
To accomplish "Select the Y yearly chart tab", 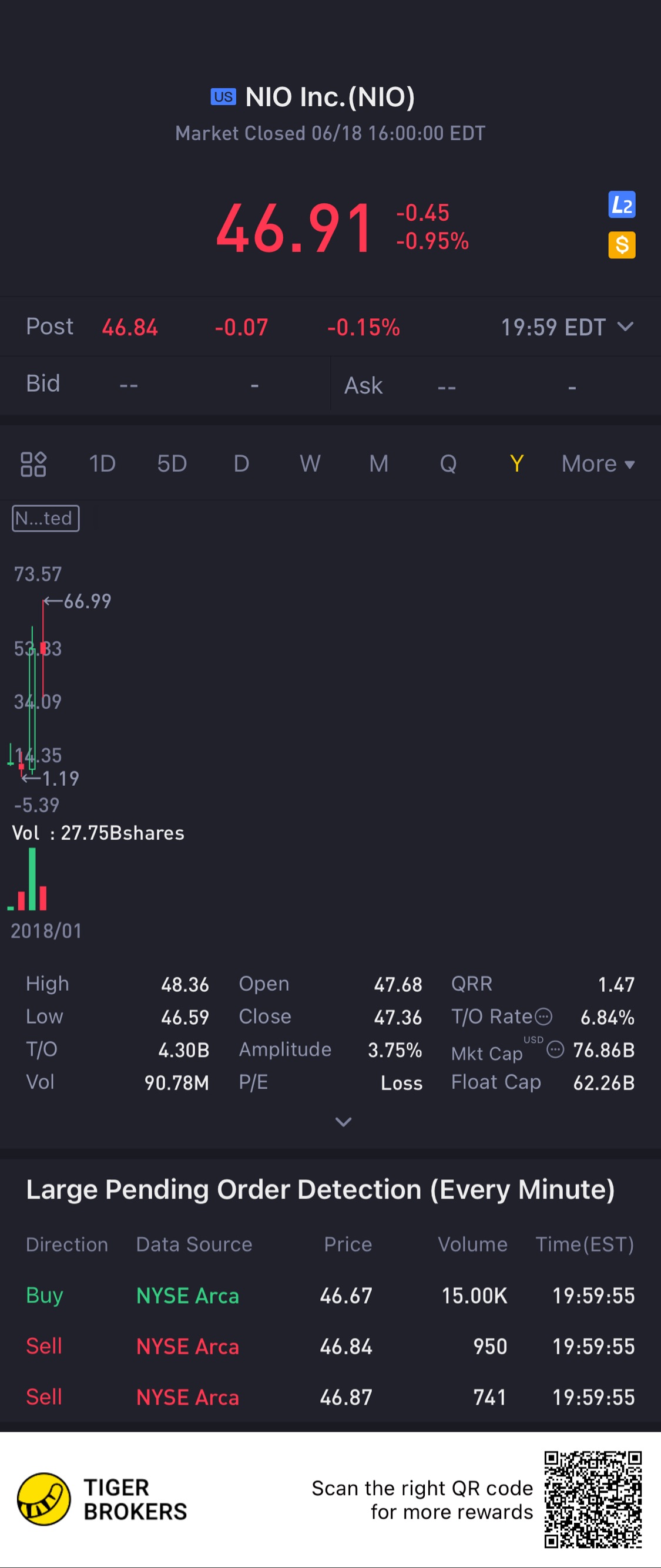I will pos(516,464).
